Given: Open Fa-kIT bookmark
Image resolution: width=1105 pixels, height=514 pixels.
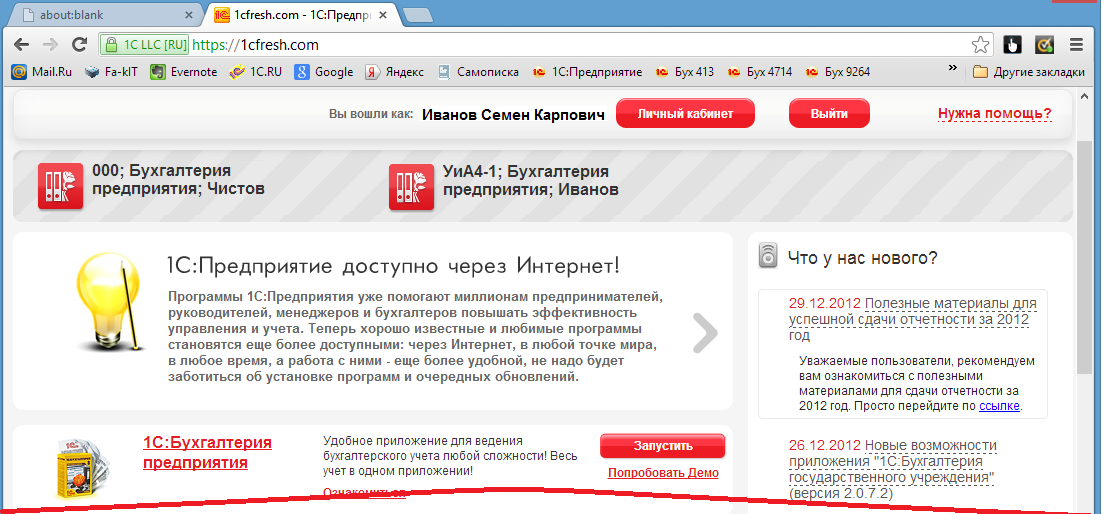Looking at the screenshot, I should click(111, 72).
